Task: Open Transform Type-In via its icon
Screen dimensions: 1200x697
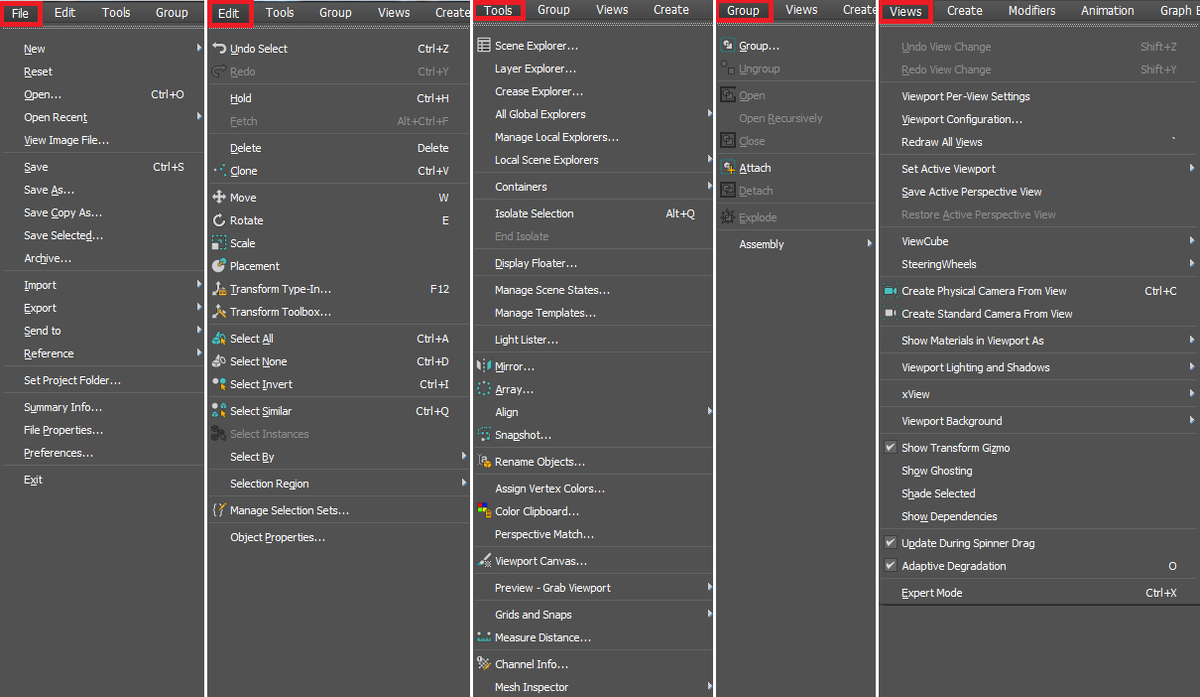Action: (x=219, y=289)
